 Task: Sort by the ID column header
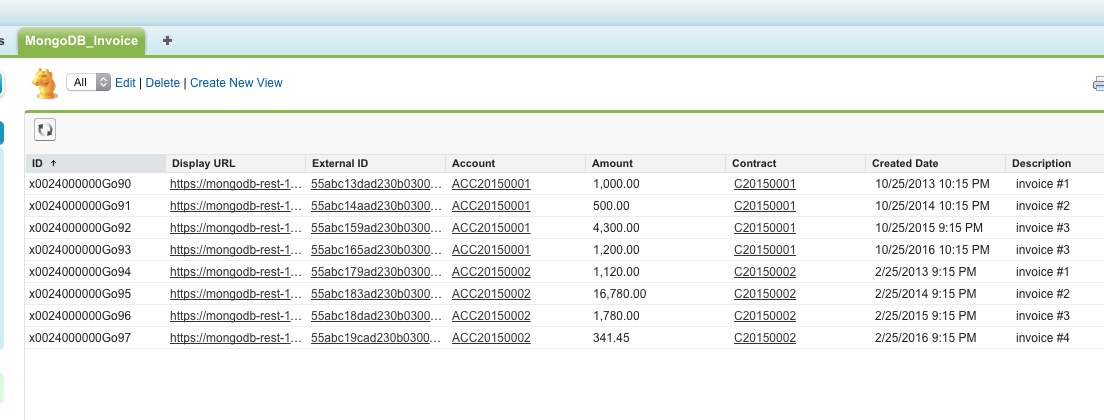click(95, 163)
